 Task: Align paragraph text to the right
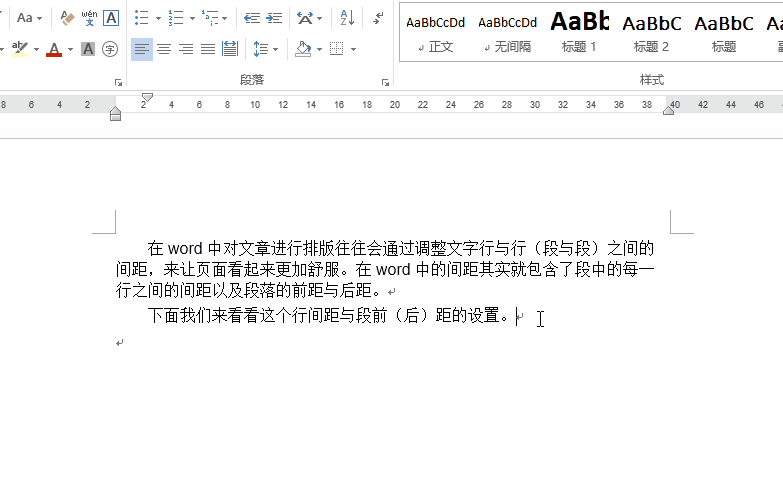pyautogui.click(x=185, y=49)
